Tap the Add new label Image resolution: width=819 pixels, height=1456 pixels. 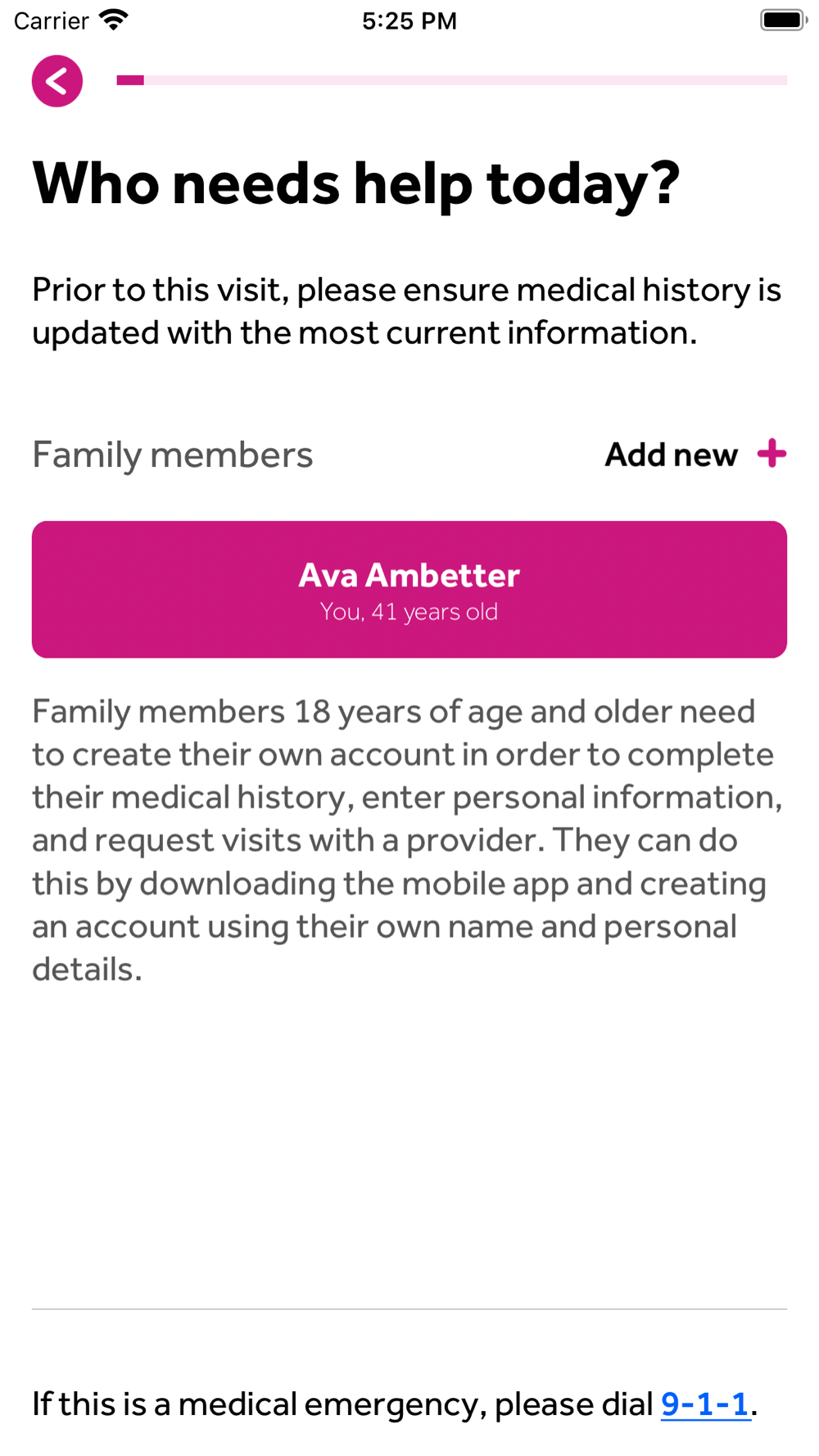(671, 454)
